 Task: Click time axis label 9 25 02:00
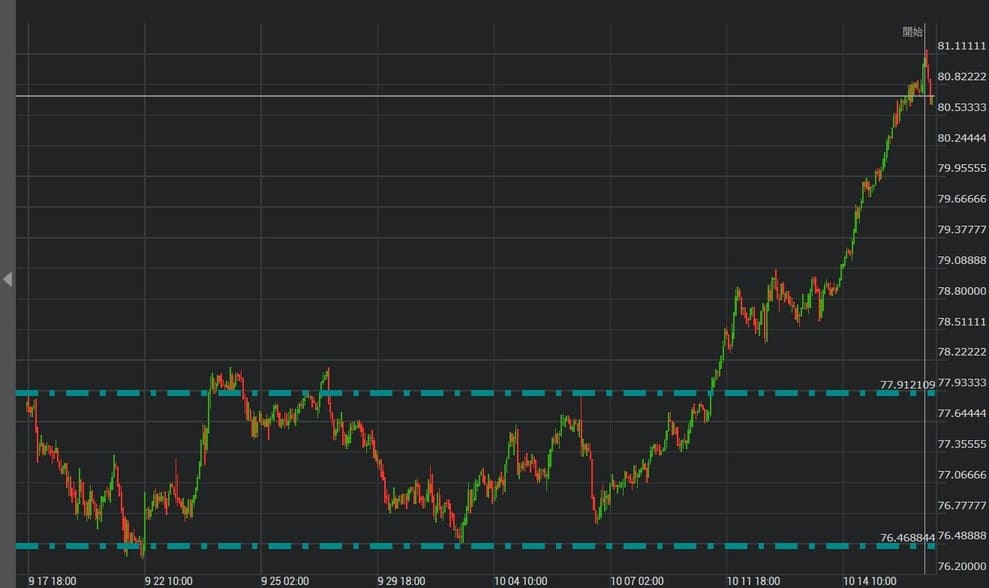(x=285, y=581)
